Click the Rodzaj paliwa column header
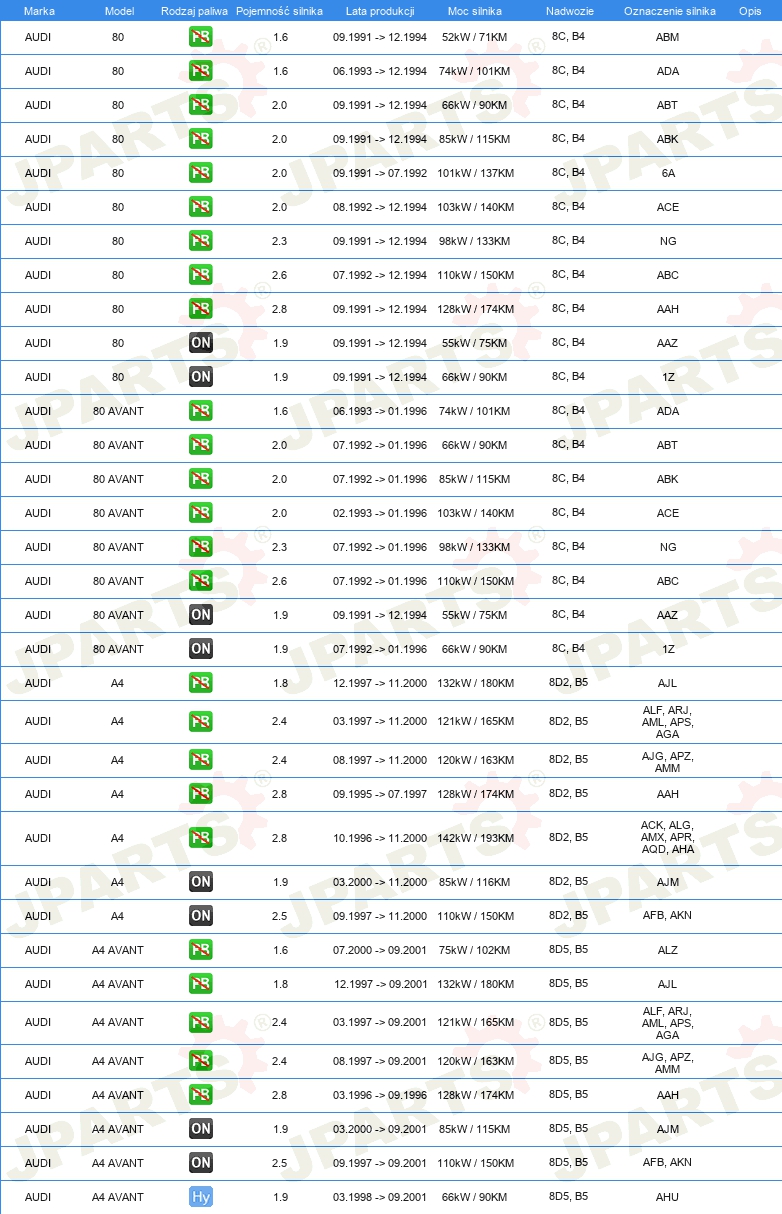The height and width of the screenshot is (1214, 782). [194, 11]
